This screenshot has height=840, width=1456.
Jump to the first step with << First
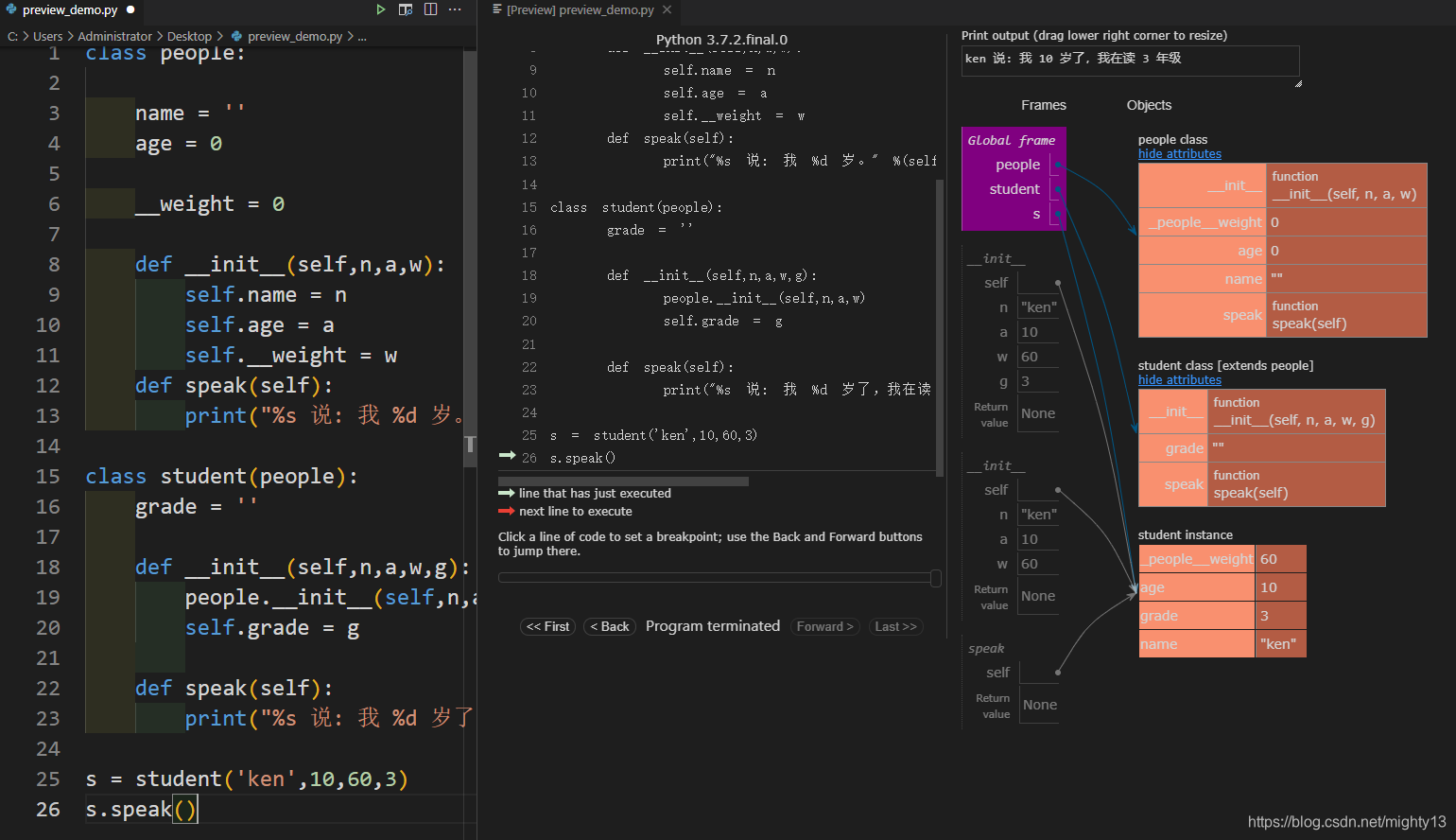pyautogui.click(x=547, y=626)
